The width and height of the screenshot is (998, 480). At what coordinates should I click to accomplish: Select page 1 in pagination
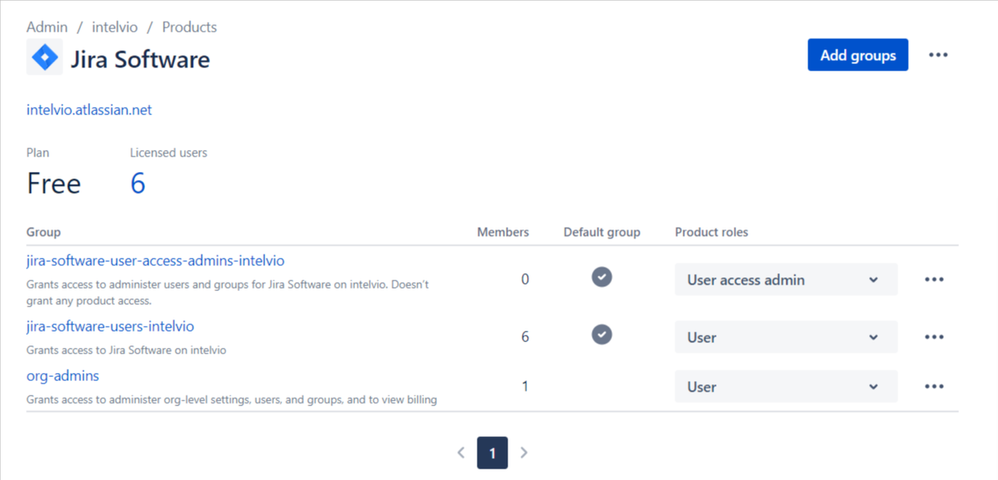pos(492,453)
